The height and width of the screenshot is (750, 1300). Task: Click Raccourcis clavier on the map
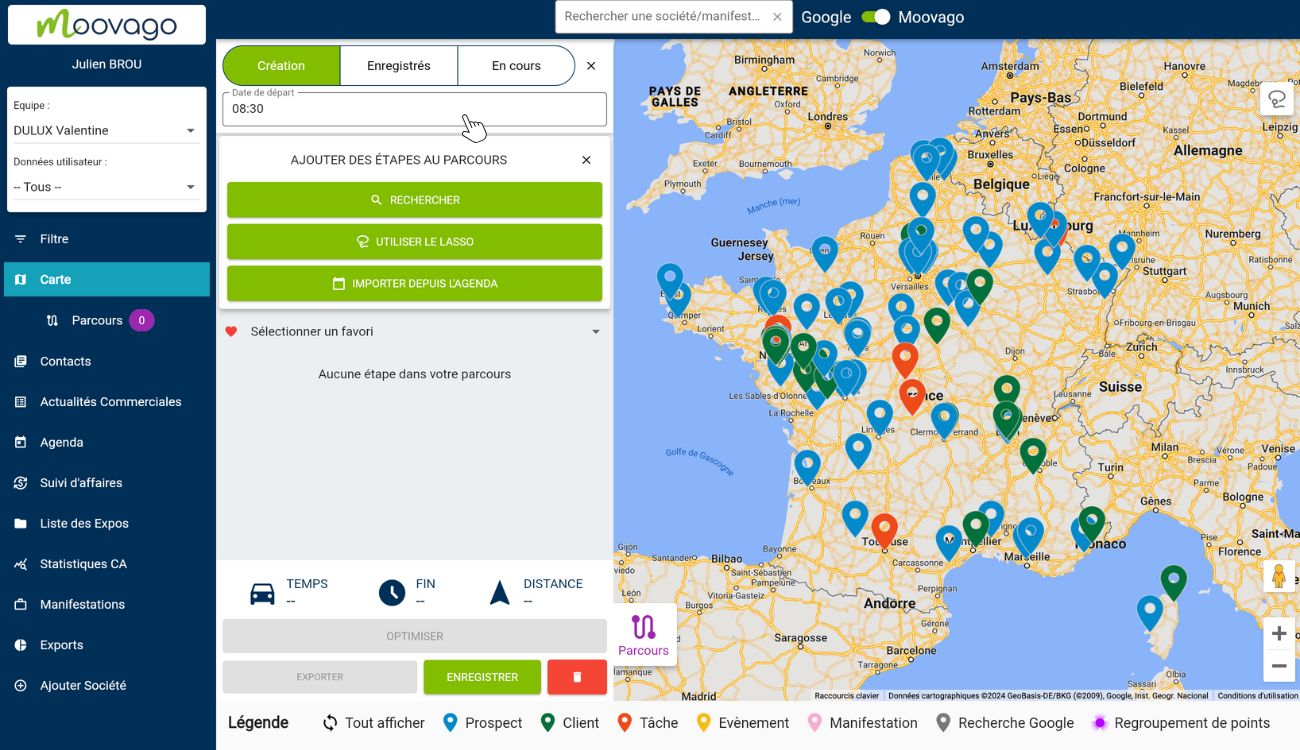pos(847,696)
